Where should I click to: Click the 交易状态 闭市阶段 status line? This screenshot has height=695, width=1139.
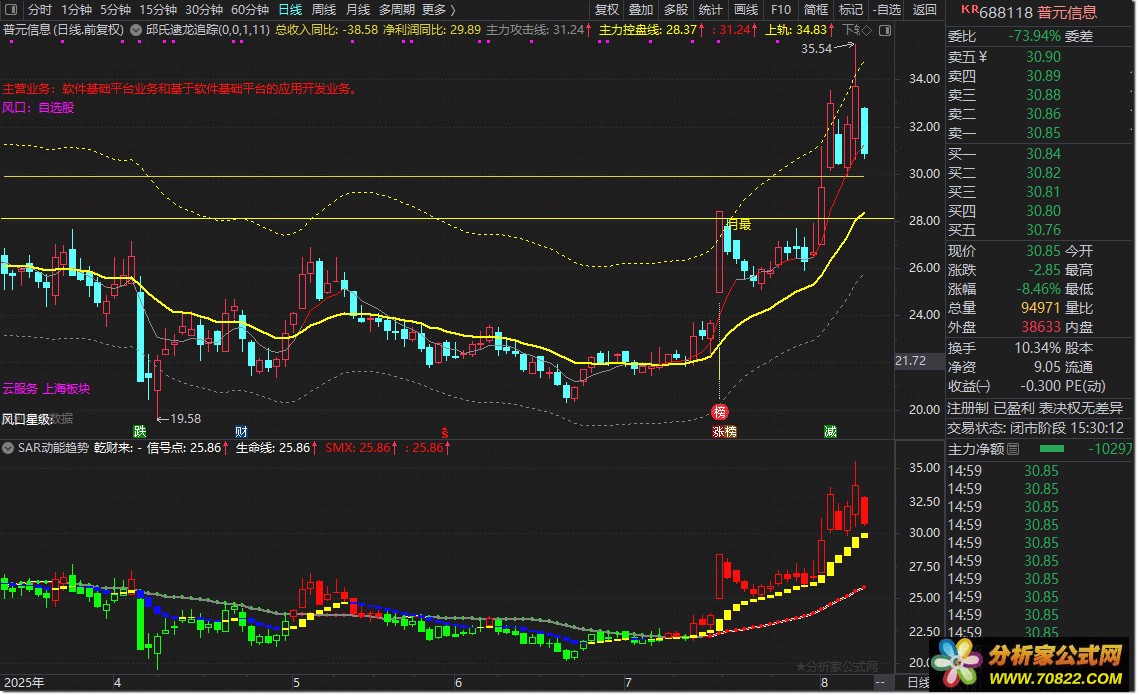(1035, 428)
